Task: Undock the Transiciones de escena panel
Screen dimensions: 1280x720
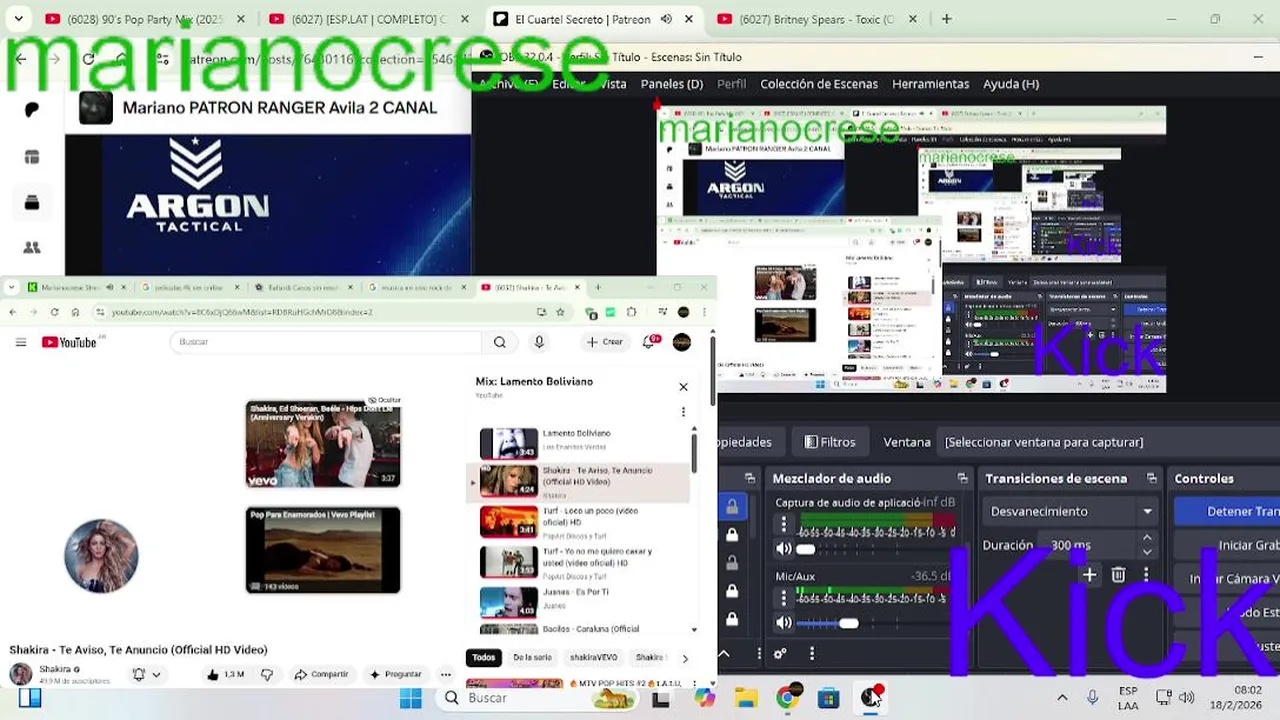Action: pos(1151,479)
